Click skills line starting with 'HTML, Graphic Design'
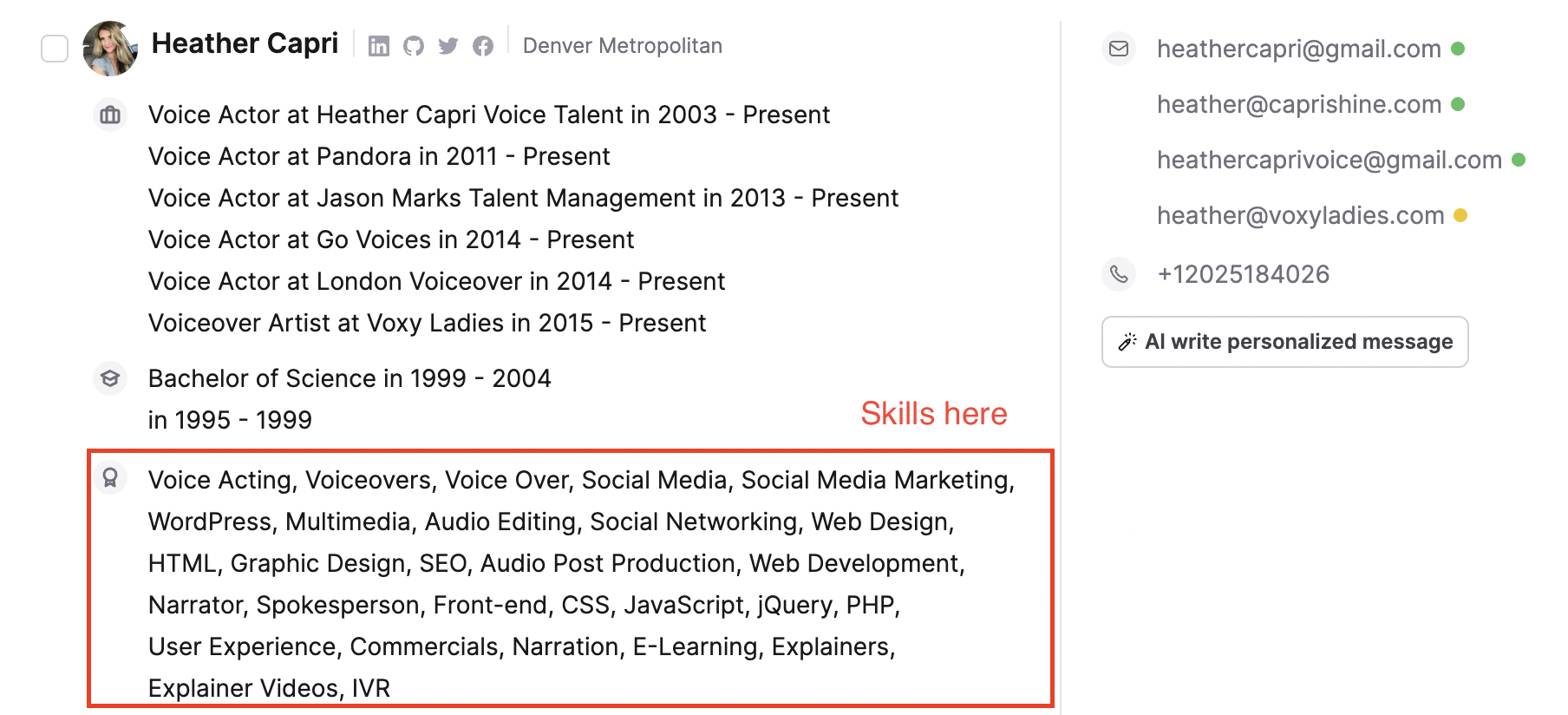 coord(556,563)
